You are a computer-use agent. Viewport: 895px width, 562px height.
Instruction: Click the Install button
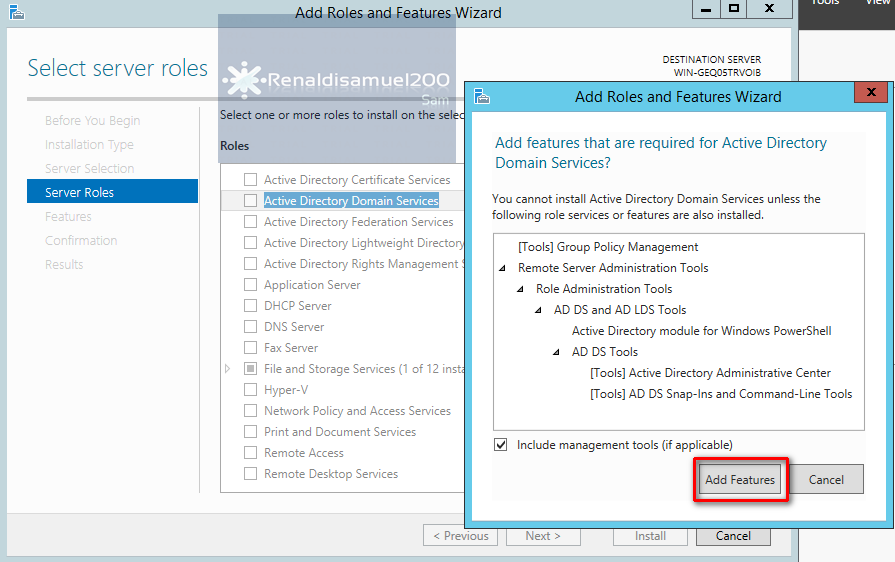650,536
